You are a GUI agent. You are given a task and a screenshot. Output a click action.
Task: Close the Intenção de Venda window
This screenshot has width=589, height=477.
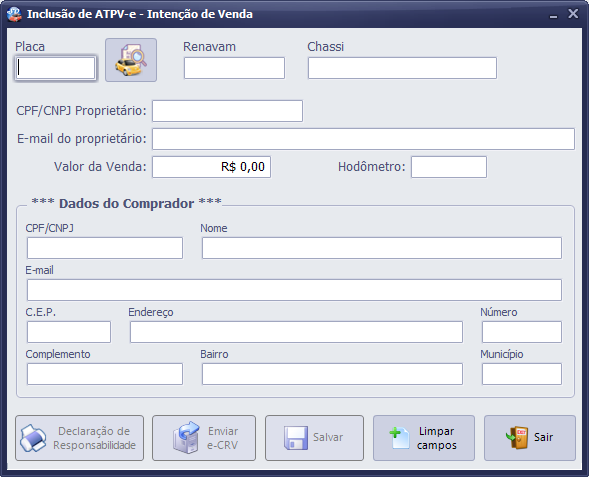tap(573, 14)
